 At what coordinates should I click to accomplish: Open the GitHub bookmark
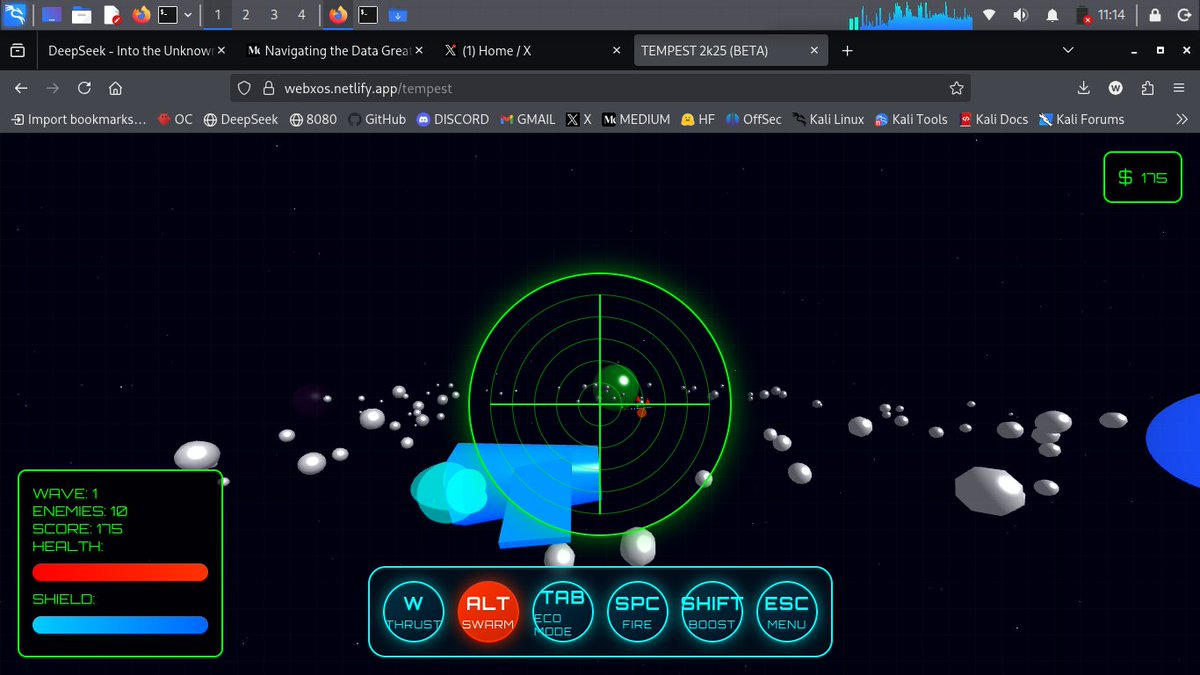(376, 119)
